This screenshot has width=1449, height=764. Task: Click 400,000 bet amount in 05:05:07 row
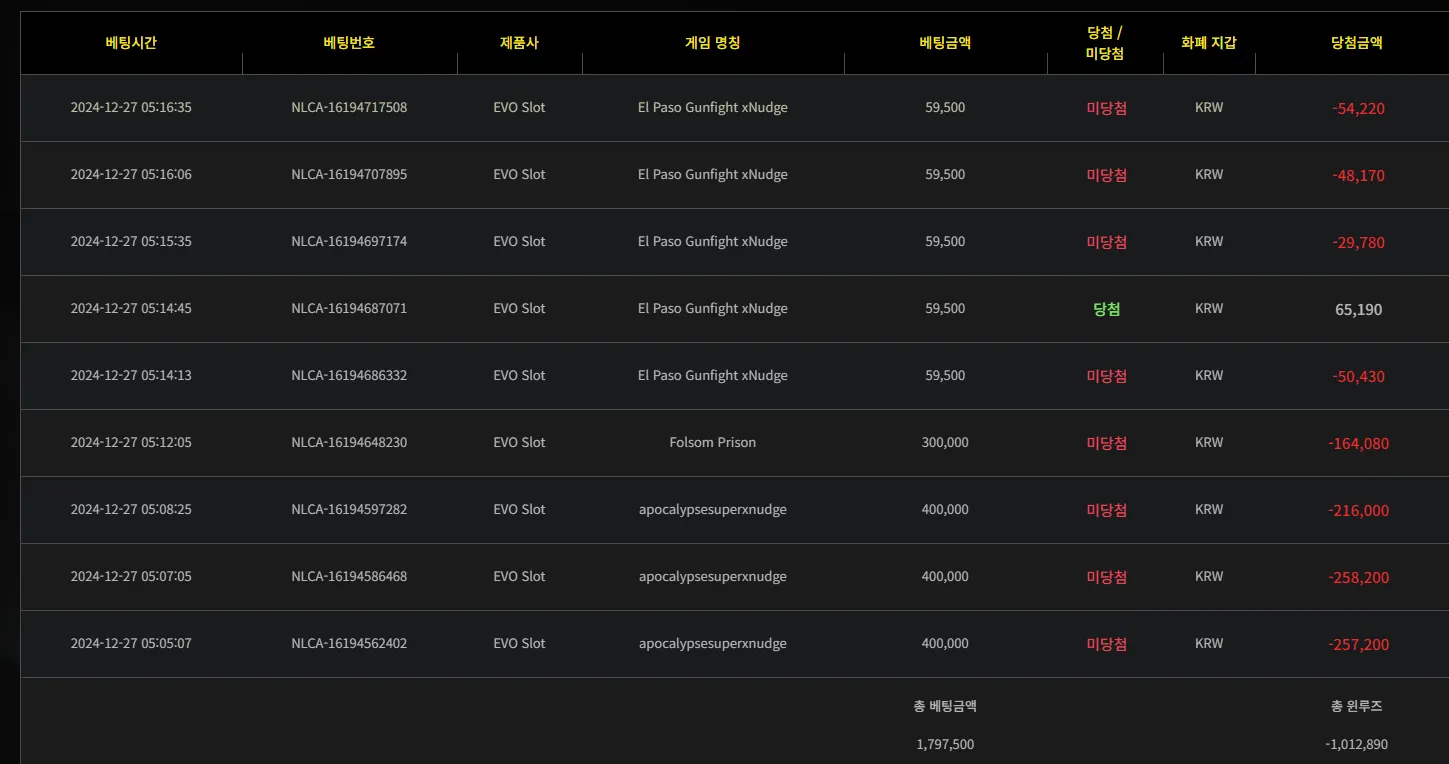[945, 644]
